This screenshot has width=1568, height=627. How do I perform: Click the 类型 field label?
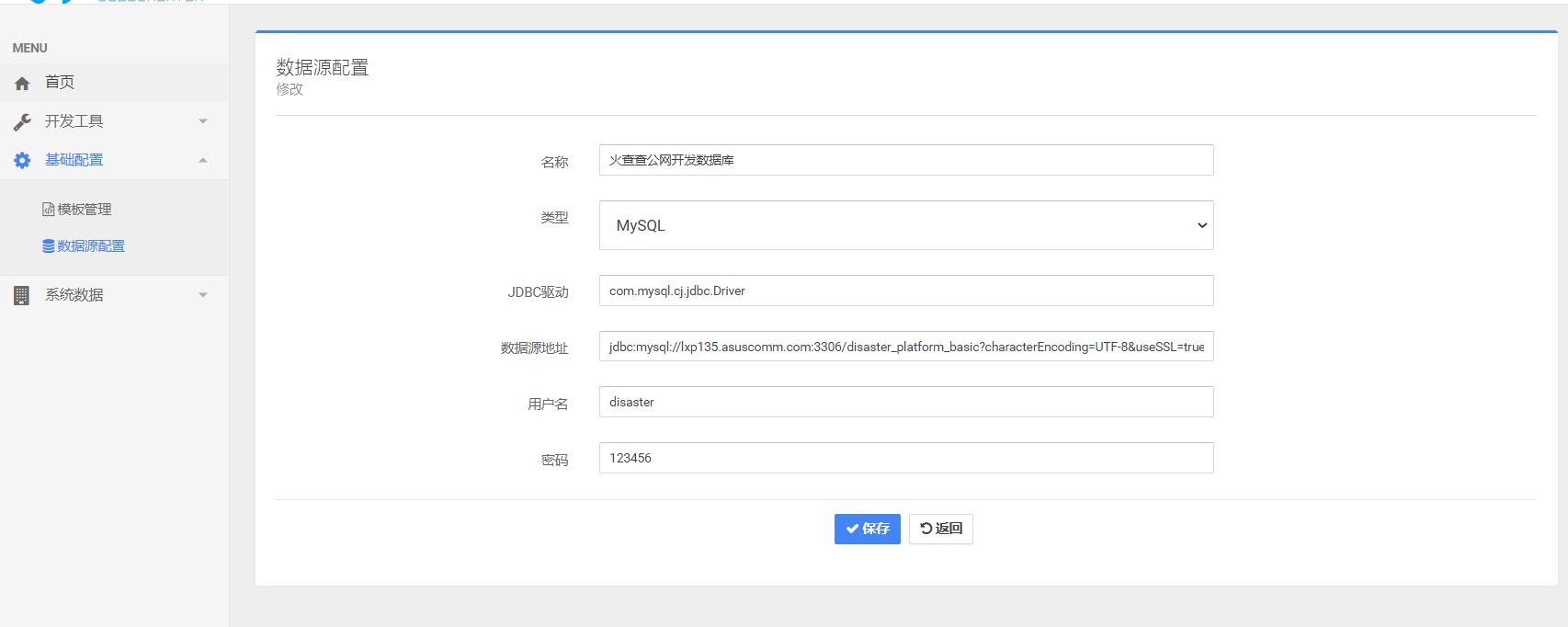(x=554, y=218)
